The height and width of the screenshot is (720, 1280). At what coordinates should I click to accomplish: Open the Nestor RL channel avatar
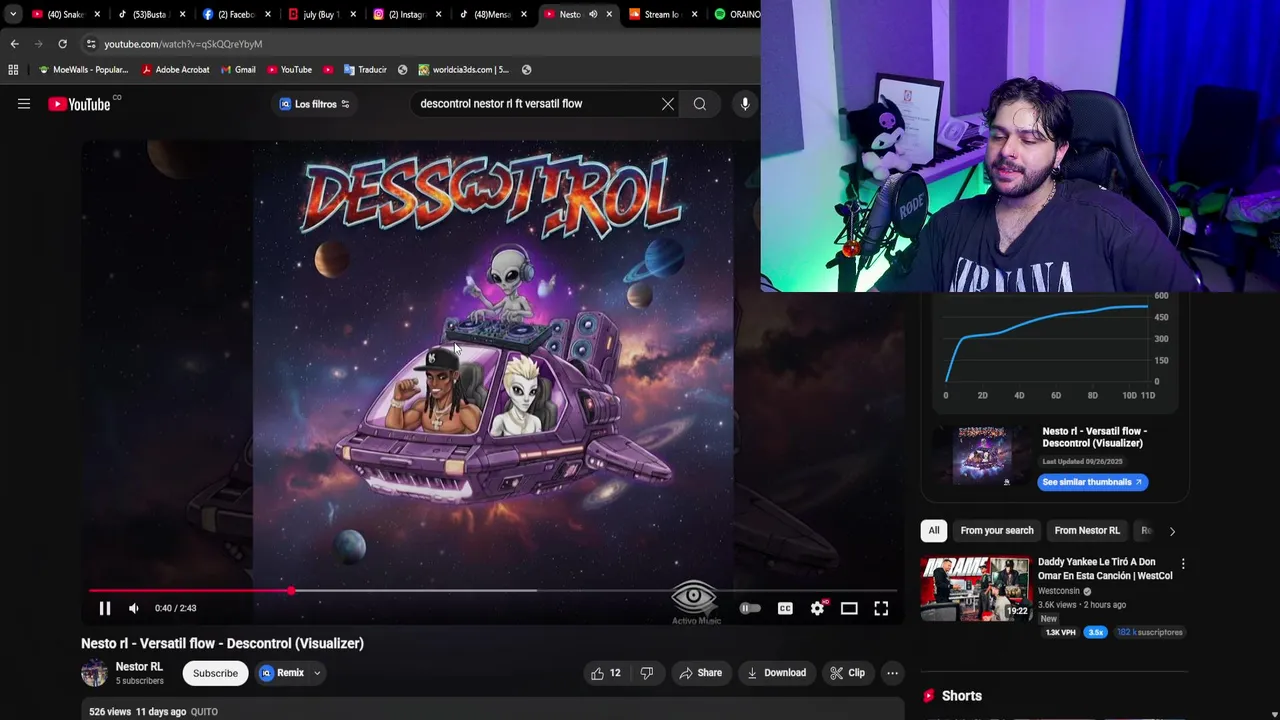click(94, 673)
